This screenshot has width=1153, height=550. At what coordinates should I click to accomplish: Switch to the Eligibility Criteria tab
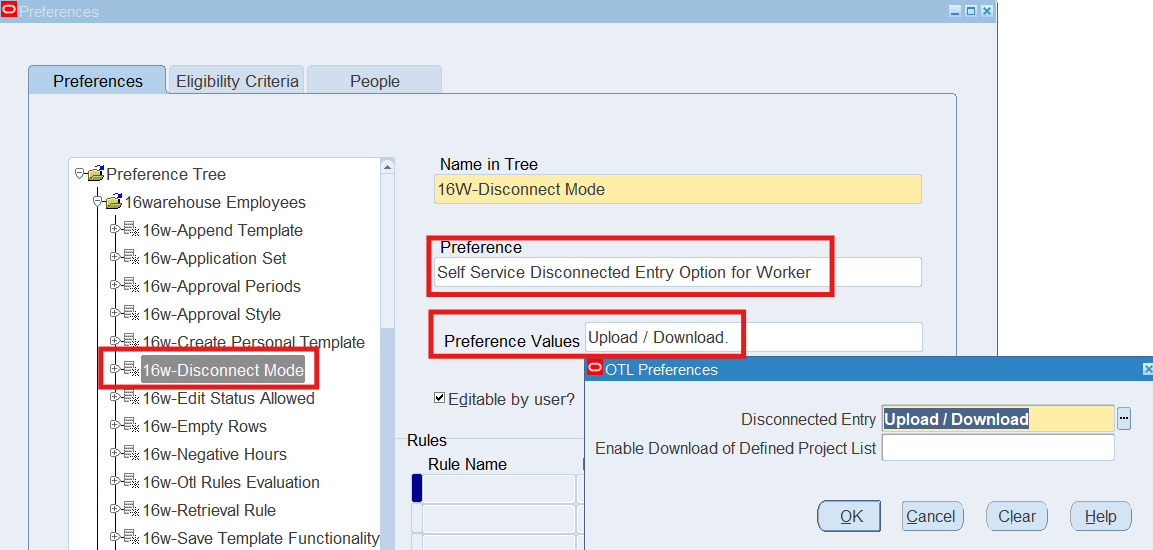click(237, 81)
